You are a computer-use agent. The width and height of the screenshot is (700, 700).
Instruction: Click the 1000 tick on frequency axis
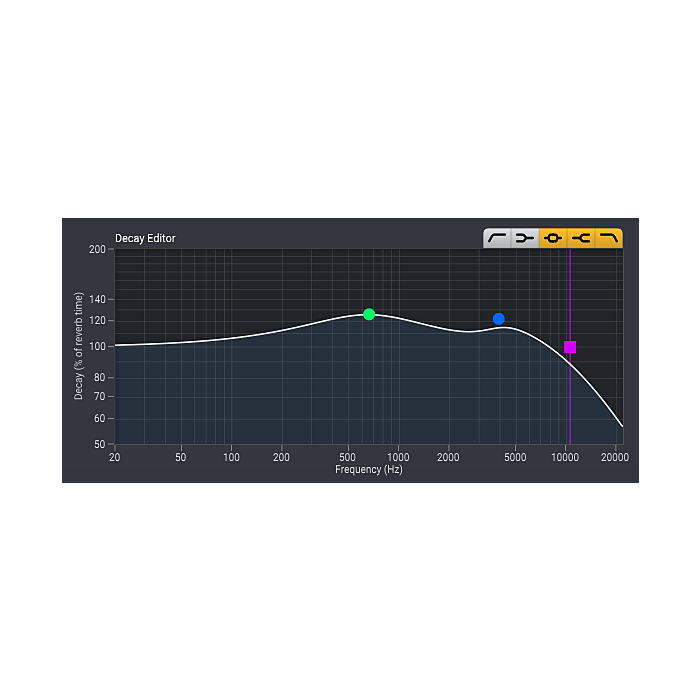398,457
